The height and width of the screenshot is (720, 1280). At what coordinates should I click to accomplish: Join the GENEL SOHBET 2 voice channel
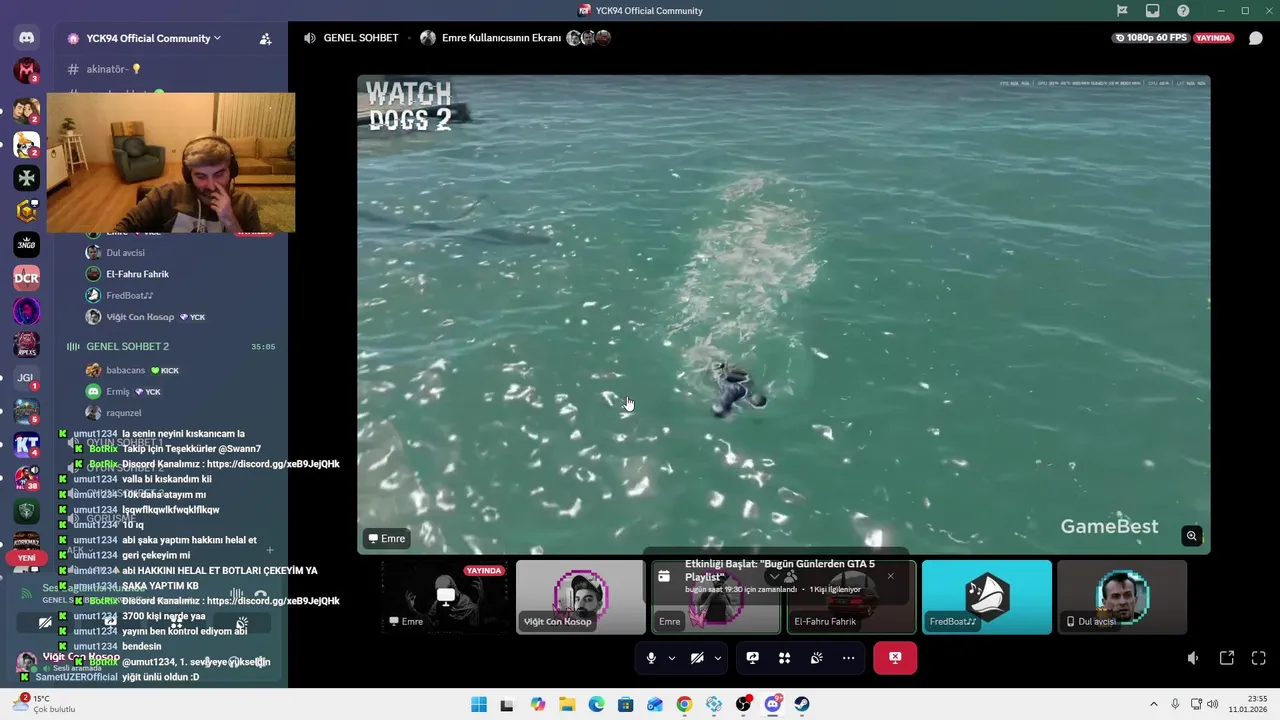127,346
